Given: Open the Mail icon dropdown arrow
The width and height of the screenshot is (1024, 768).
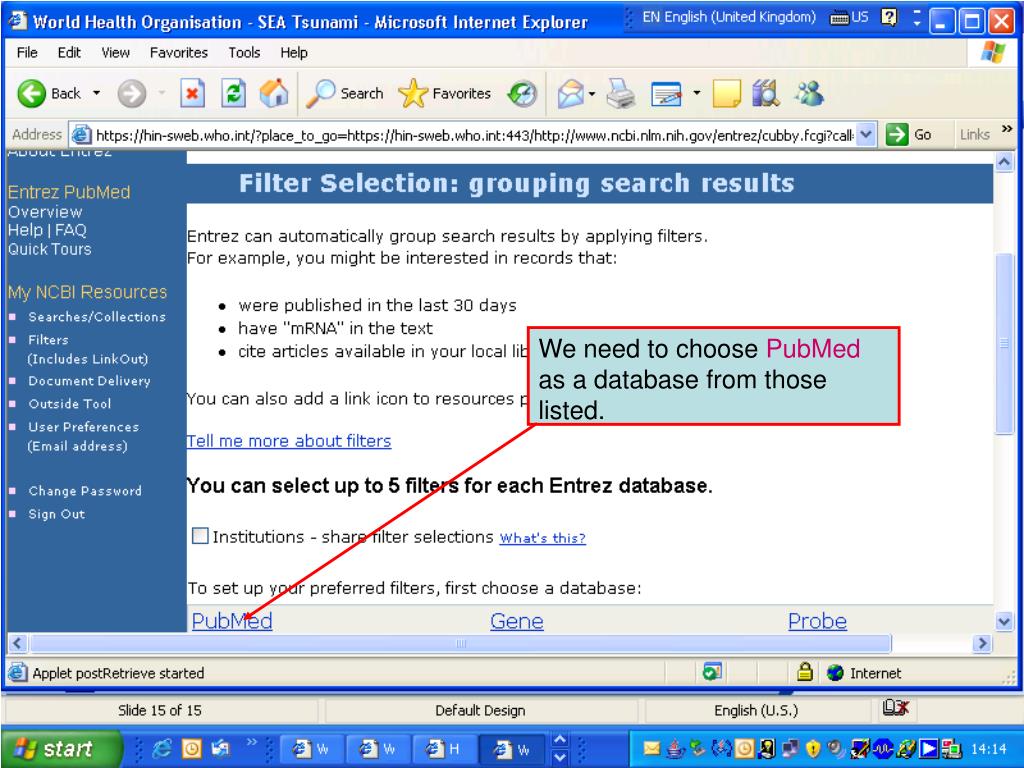Looking at the screenshot, I should point(592,93).
